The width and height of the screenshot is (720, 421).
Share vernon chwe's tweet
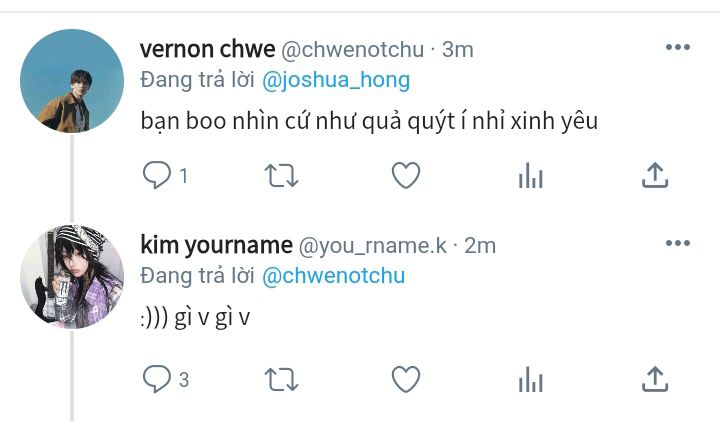tap(655, 175)
